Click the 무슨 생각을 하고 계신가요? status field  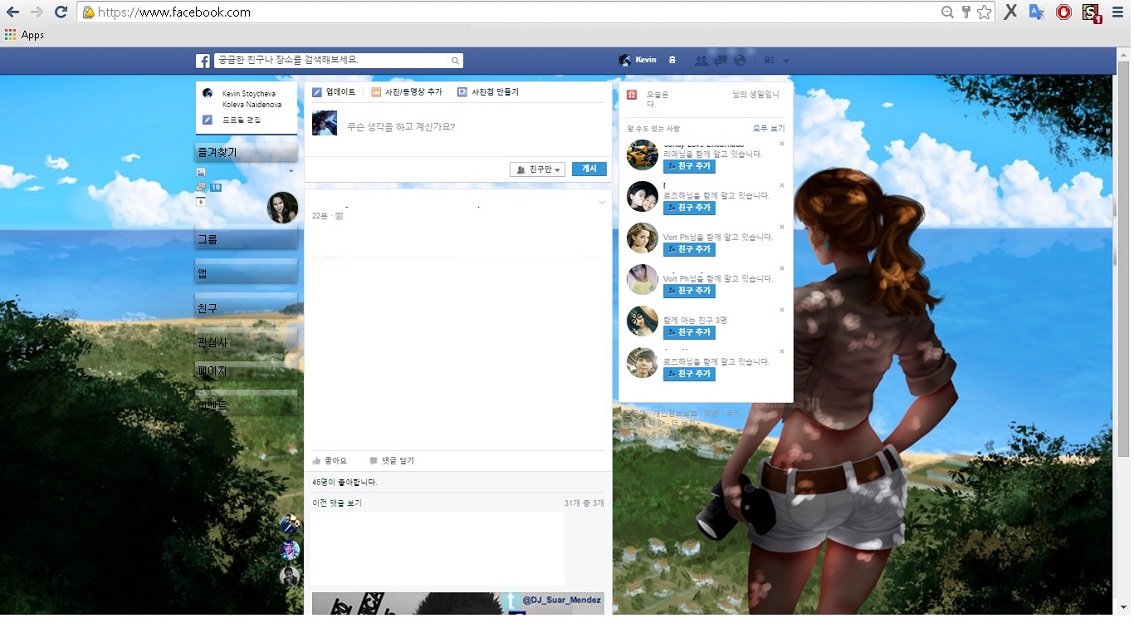pos(401,127)
